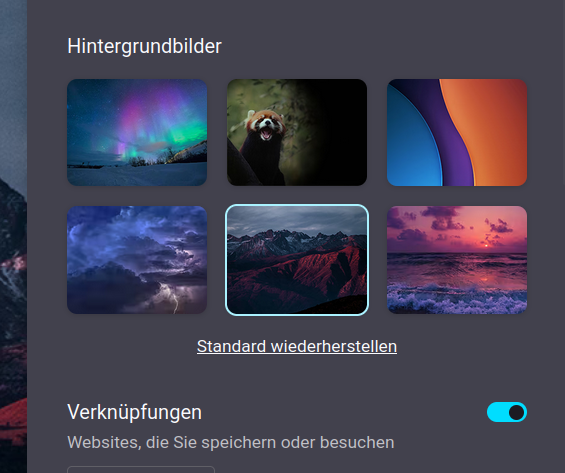Click the orange area of abstract wallpaper
Screen dimensions: 565x473
point(494,130)
